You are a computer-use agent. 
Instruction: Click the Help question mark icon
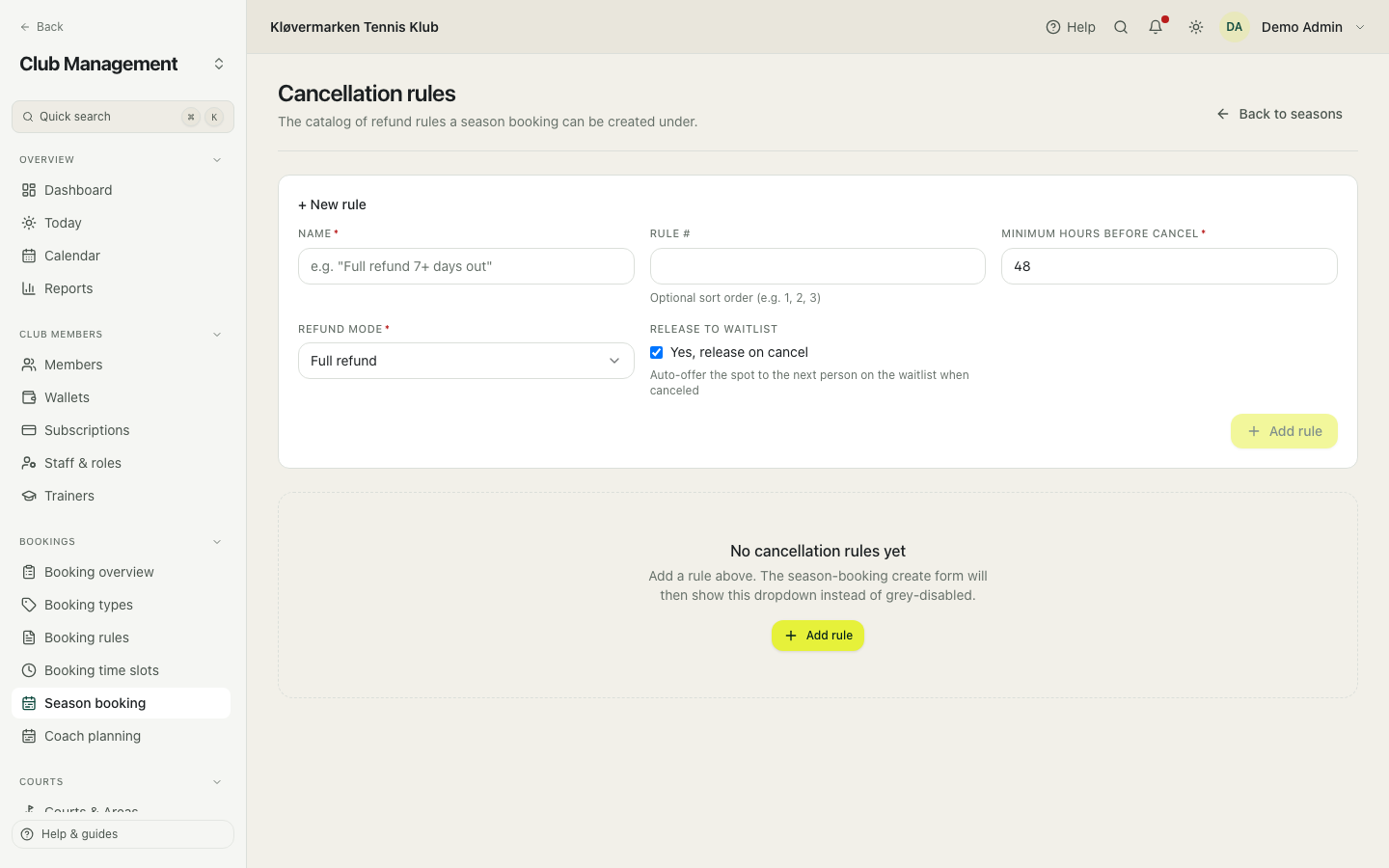pos(1053,27)
